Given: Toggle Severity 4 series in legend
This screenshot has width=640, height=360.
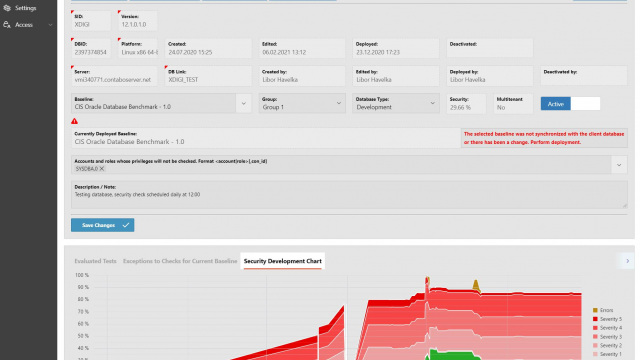Looking at the screenshot, I should click(x=595, y=328).
